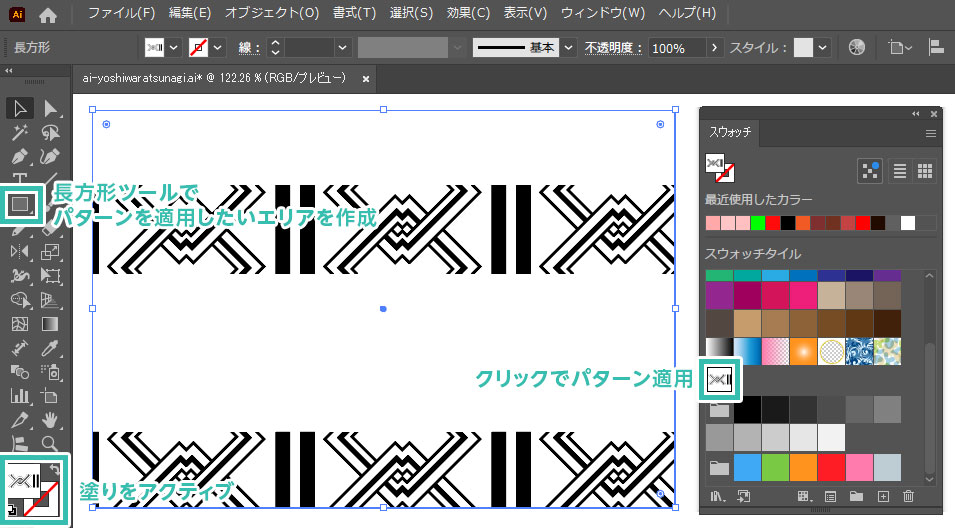The width and height of the screenshot is (955, 528).
Task: Open the stroke weight dropdown
Action: [x=343, y=48]
